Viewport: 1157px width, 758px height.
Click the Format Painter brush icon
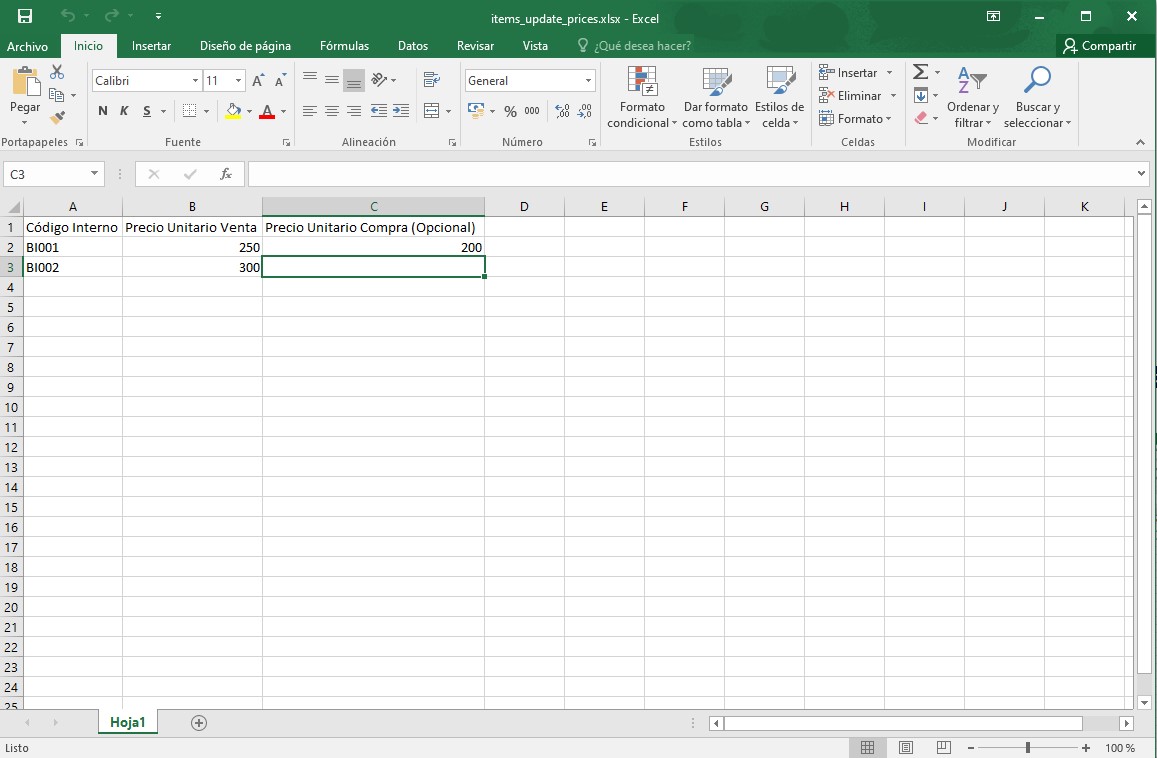[57, 117]
